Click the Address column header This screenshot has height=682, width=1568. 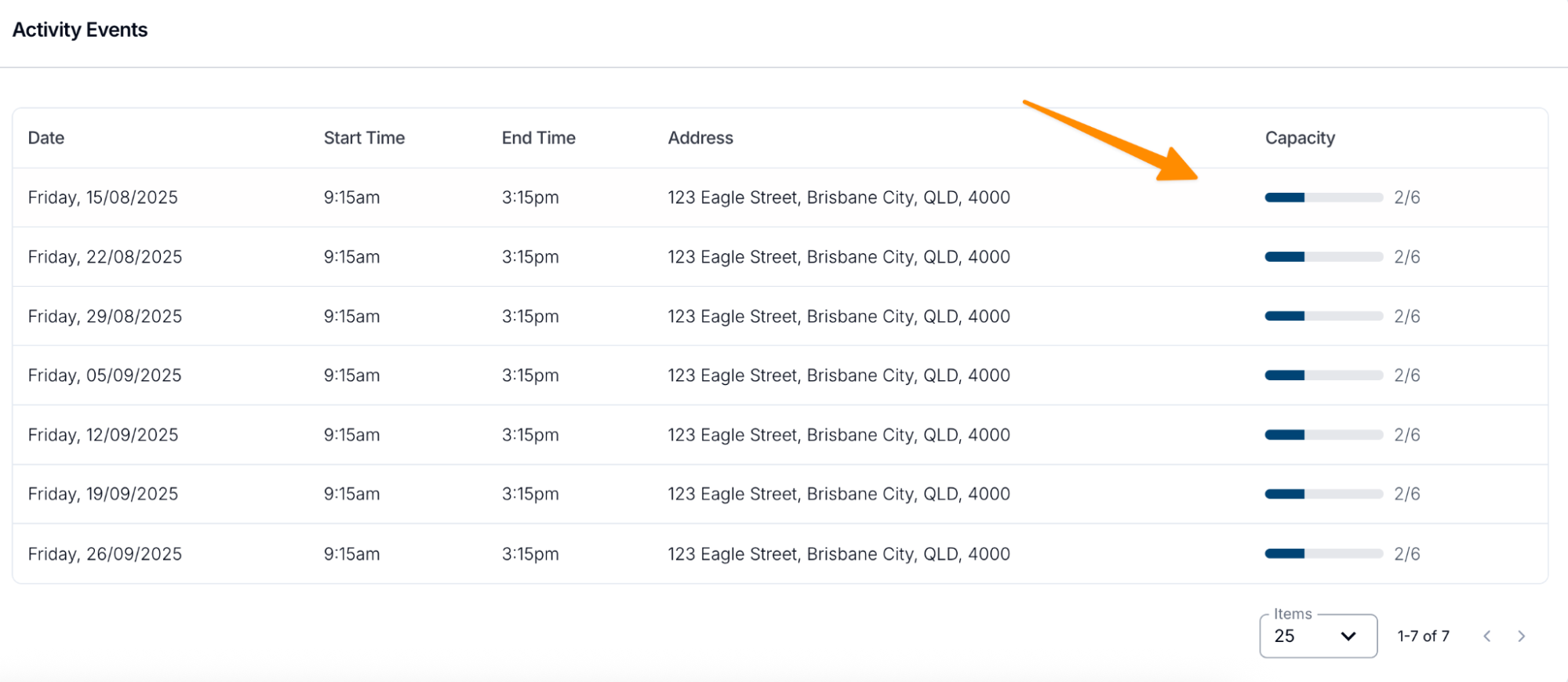click(700, 138)
